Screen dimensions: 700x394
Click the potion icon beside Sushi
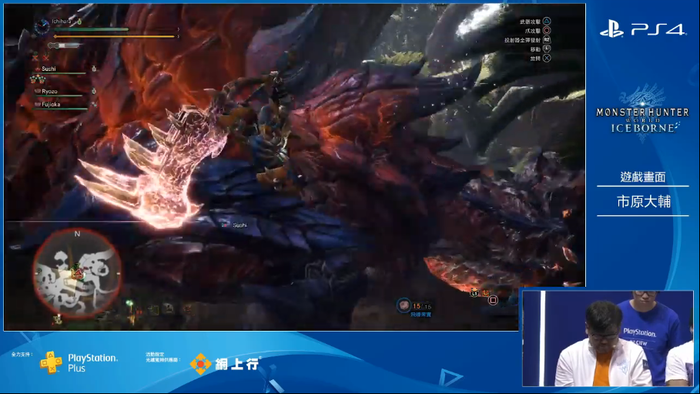pyautogui.click(x=94, y=69)
